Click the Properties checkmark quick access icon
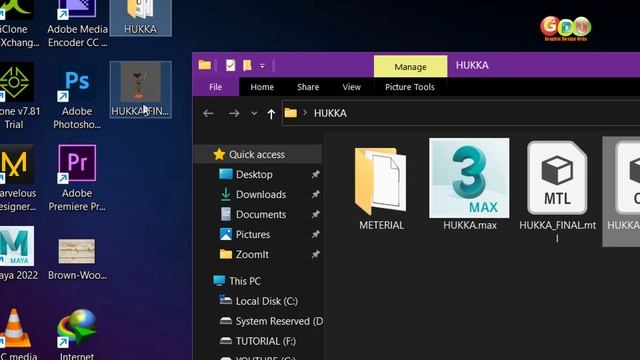Screen dimensions: 640x360 [230, 65]
